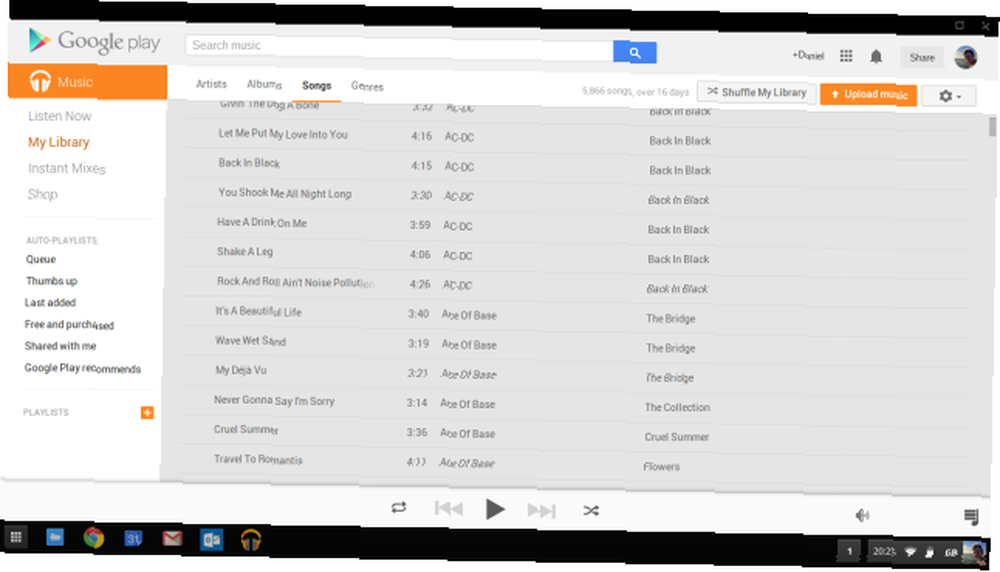This screenshot has height=572, width=1000.
Task: Open Shop in the sidebar
Action: pos(42,194)
